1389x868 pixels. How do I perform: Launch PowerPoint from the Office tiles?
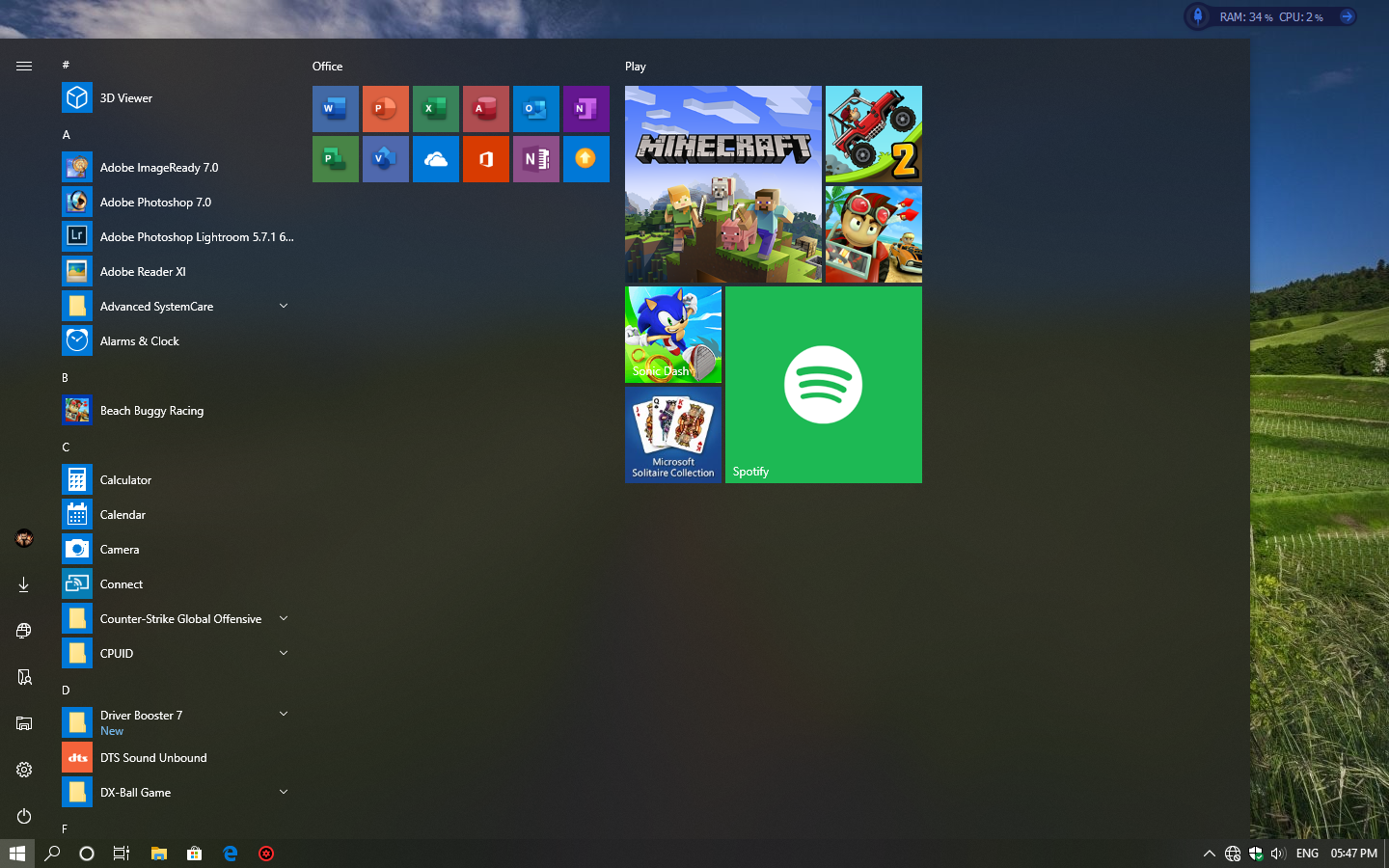[386, 109]
